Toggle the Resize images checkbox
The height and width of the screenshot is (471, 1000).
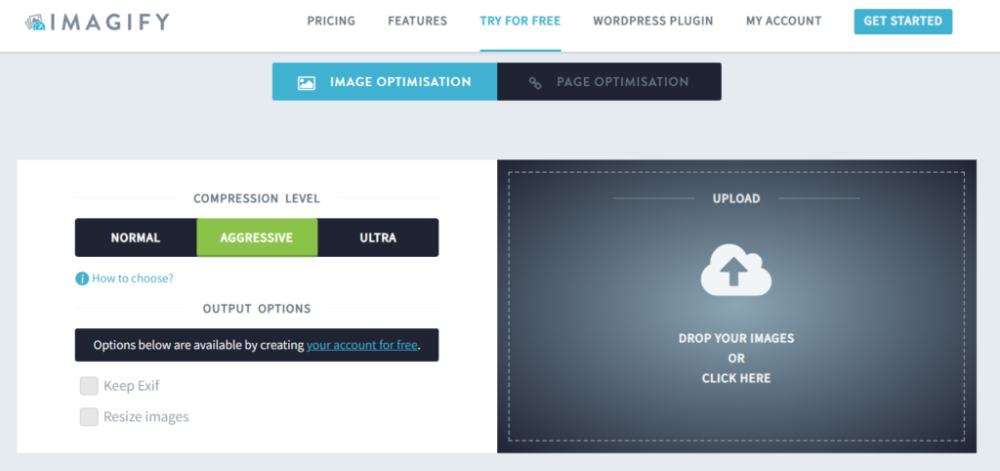(89, 417)
